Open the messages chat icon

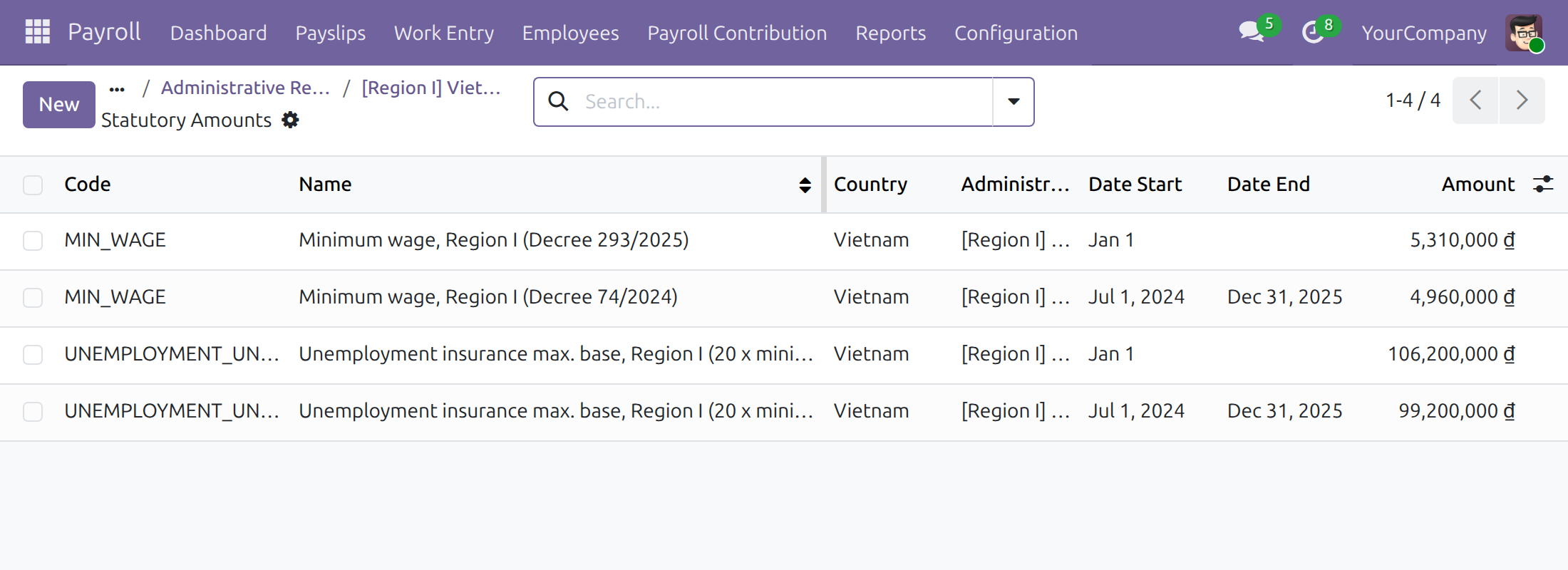1252,32
